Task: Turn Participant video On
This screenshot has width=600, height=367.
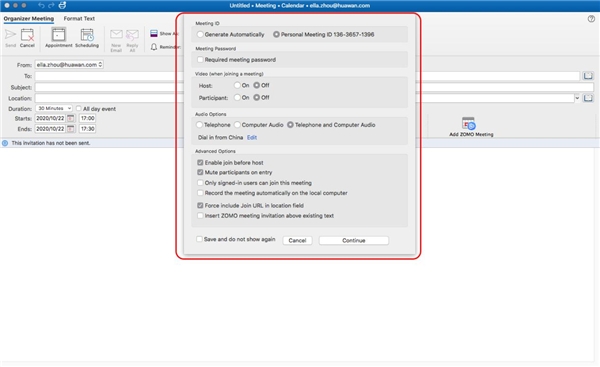Action: click(238, 98)
